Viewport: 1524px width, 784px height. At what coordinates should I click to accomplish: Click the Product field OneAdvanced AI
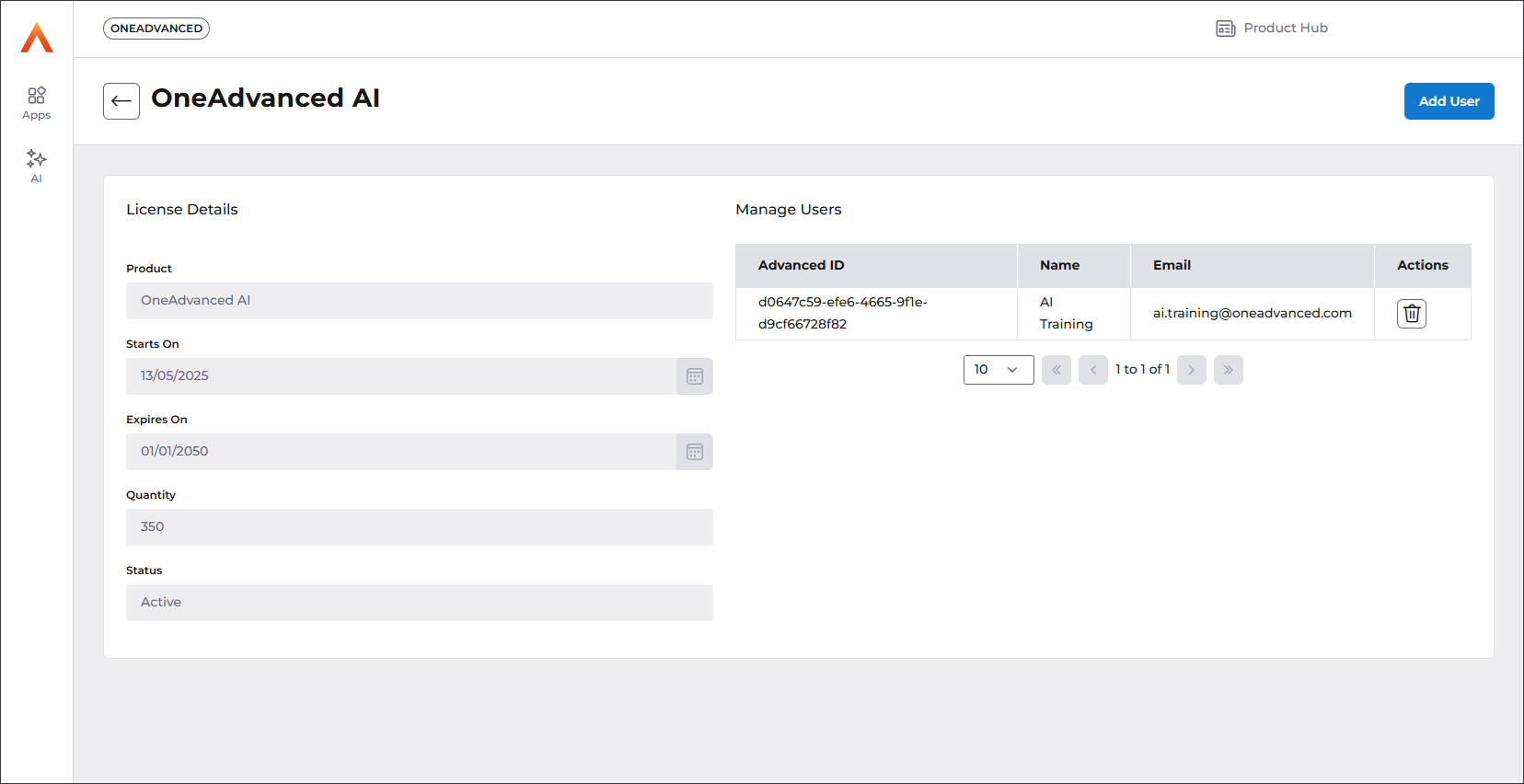pyautogui.click(x=420, y=301)
